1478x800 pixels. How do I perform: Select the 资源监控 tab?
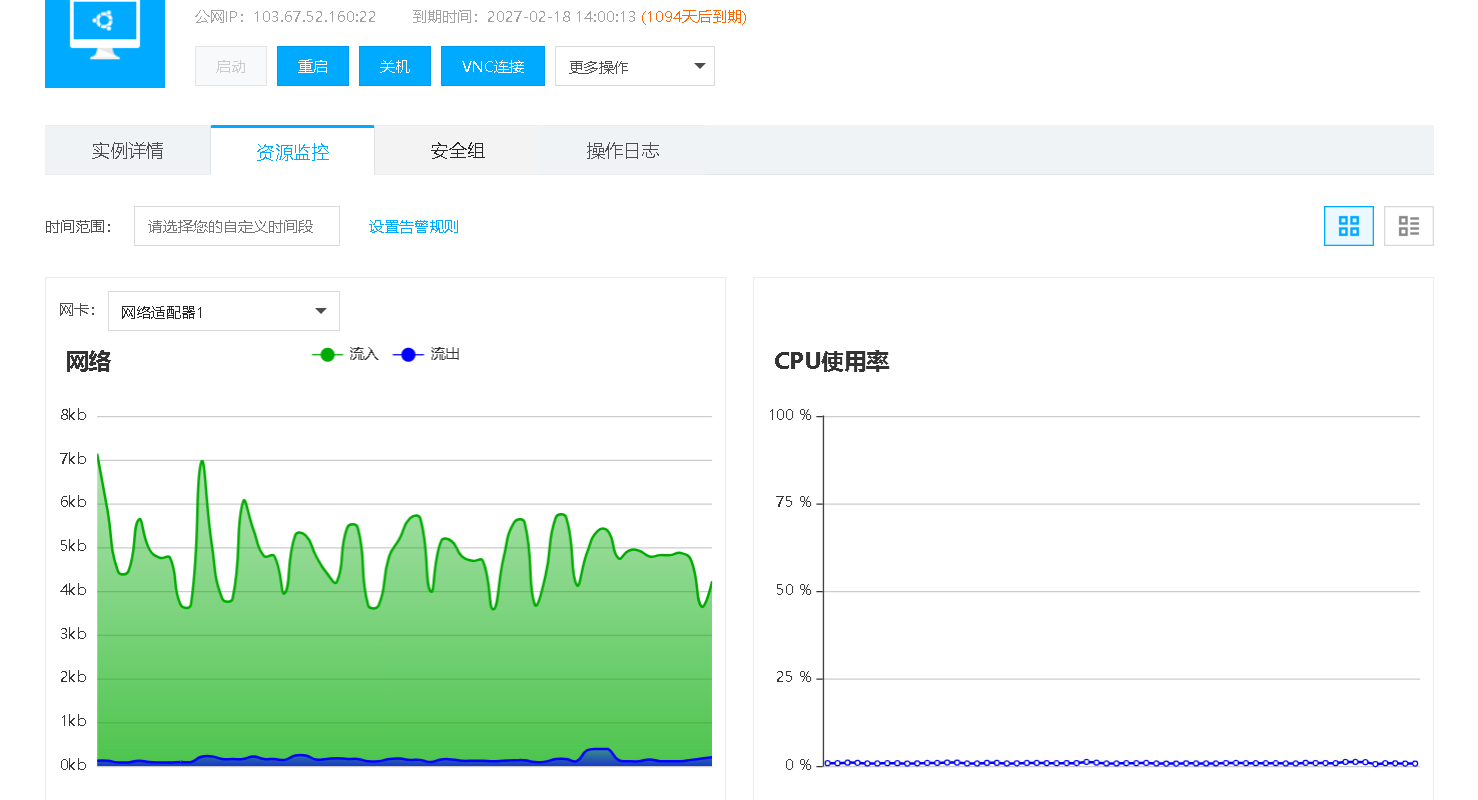[293, 151]
